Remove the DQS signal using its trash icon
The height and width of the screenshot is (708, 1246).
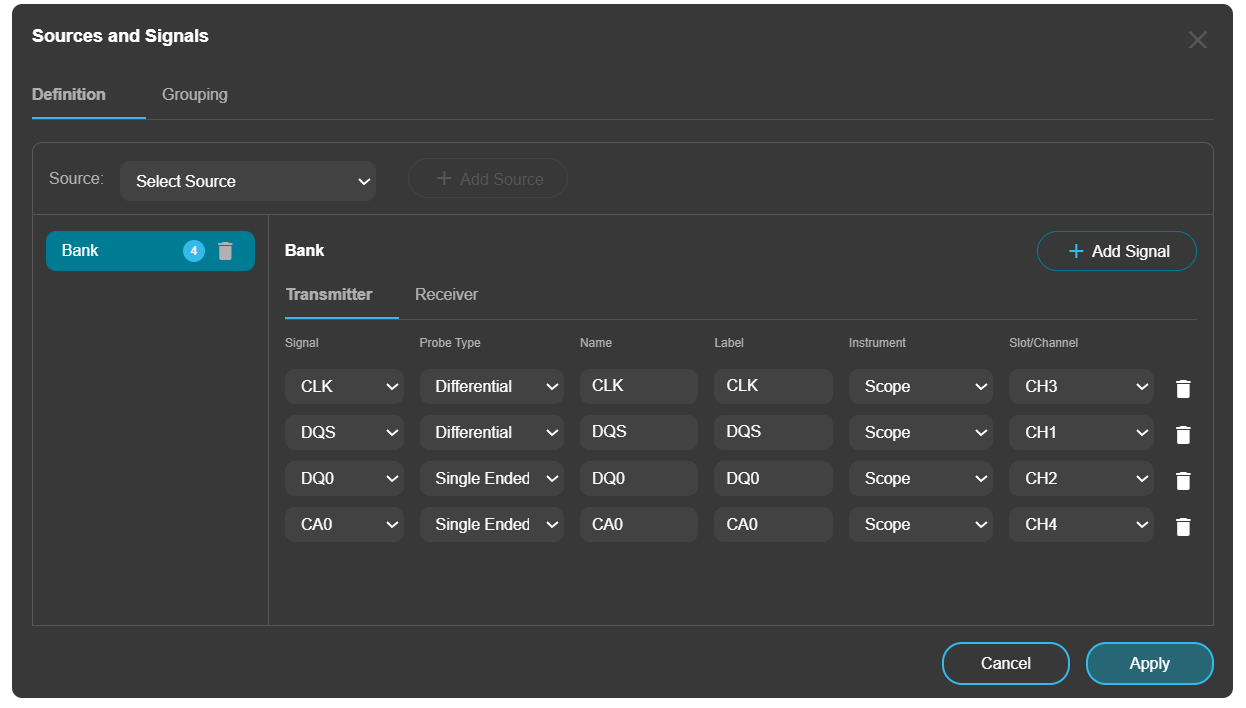coord(1183,434)
